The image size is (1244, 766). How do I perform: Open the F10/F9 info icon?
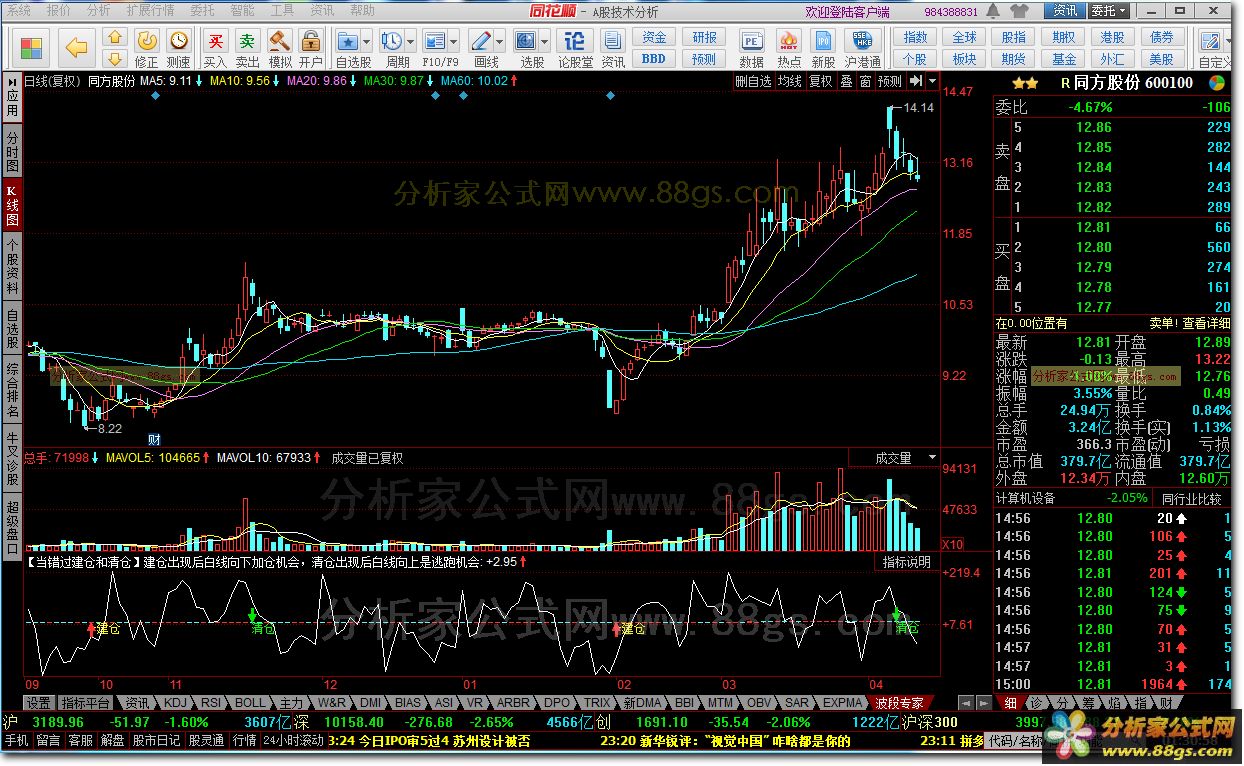point(435,41)
